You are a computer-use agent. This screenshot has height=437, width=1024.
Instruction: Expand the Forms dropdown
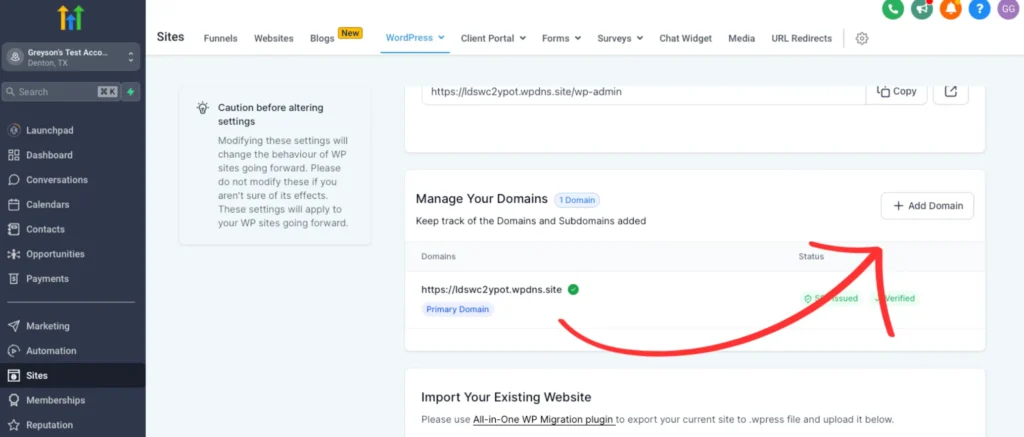click(x=562, y=39)
